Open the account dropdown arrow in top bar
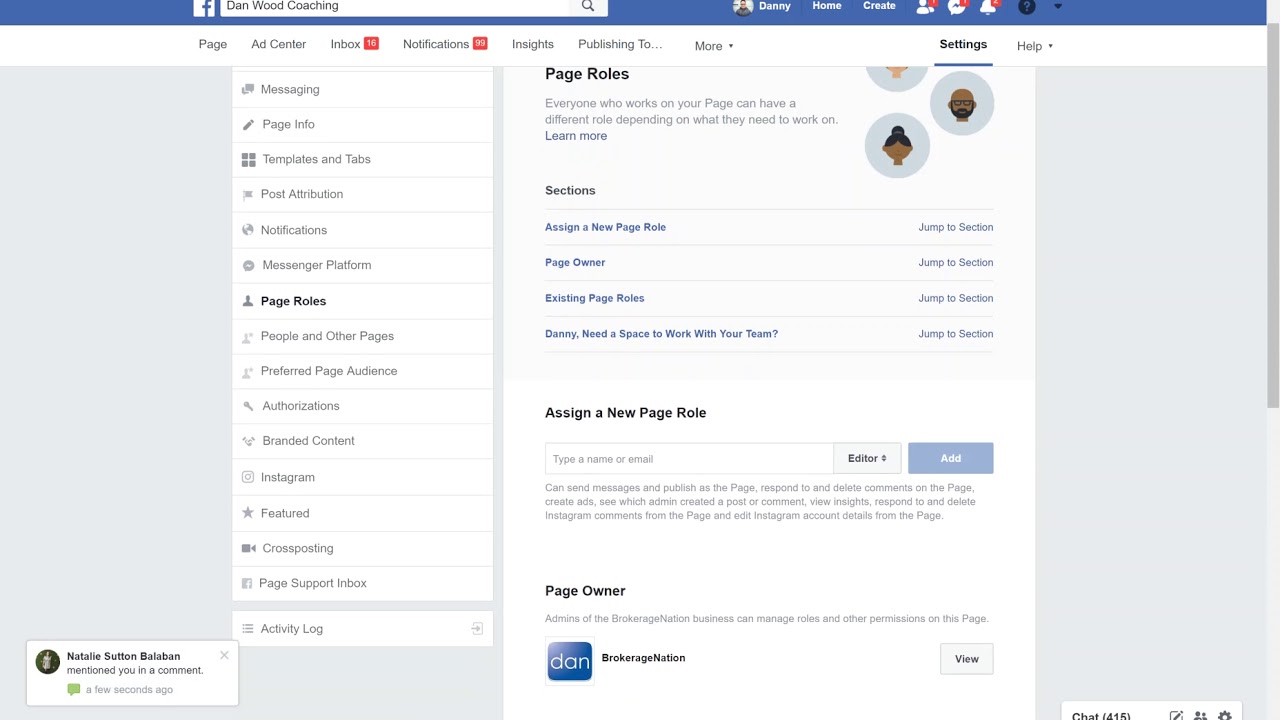The image size is (1280, 720). pyautogui.click(x=1058, y=7)
